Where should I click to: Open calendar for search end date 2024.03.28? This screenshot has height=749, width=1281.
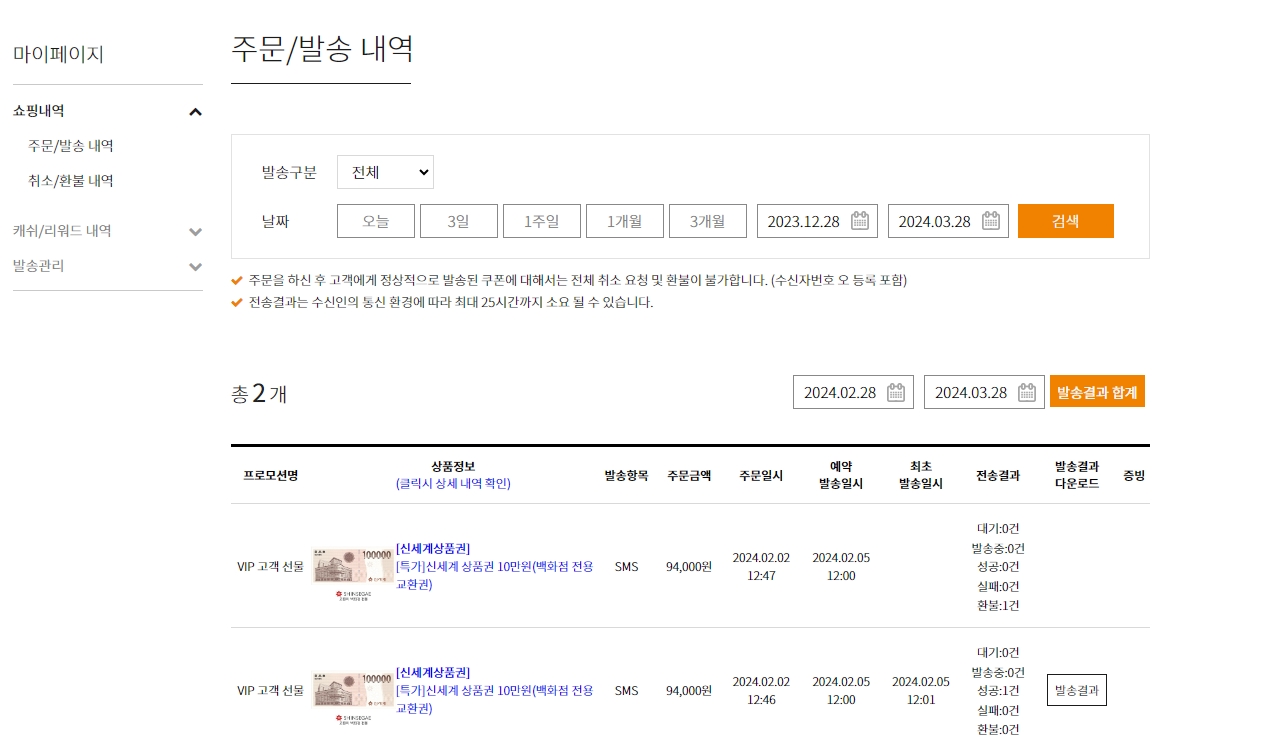point(990,221)
